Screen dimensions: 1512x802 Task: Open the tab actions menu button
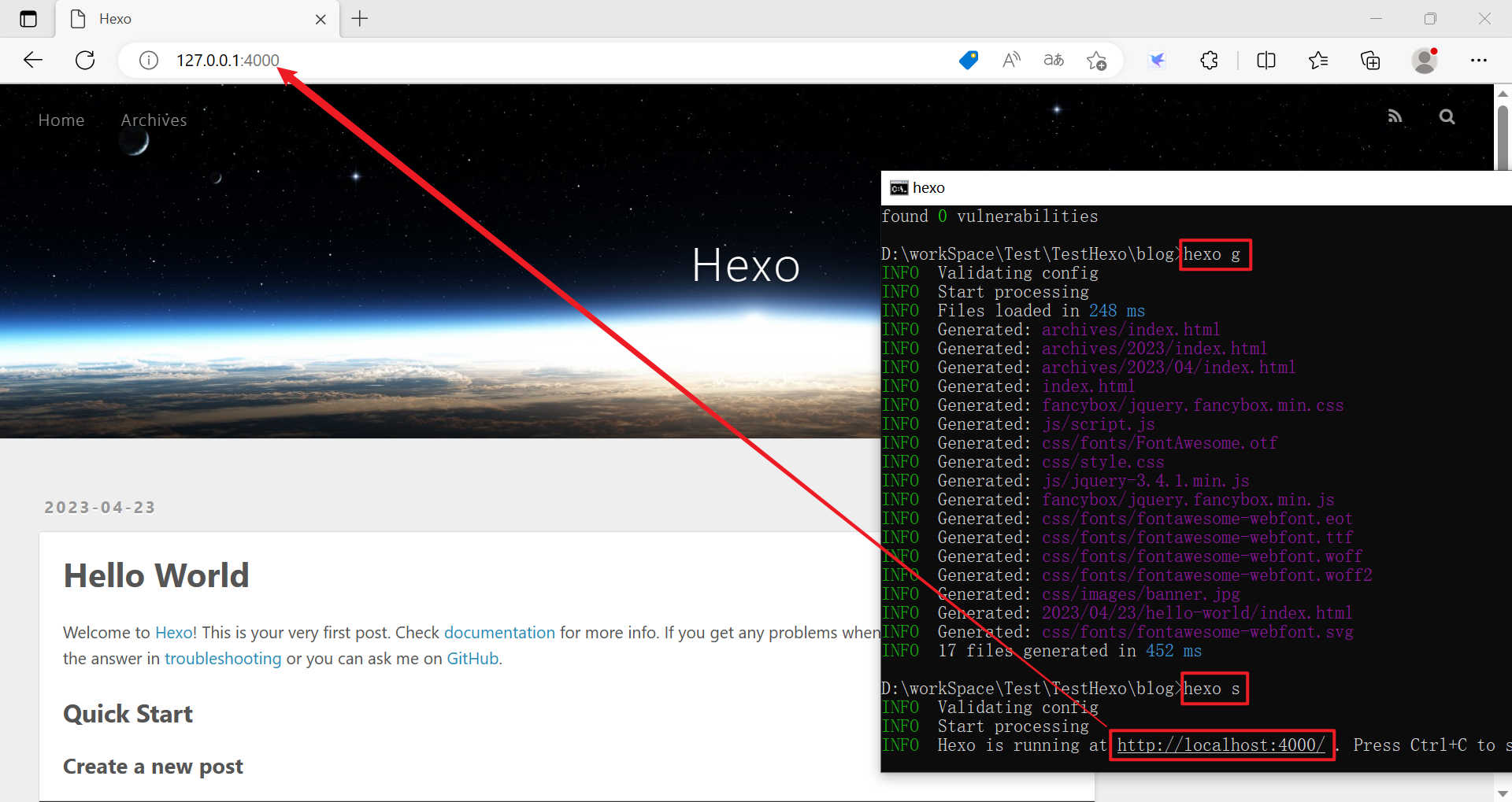click(28, 19)
